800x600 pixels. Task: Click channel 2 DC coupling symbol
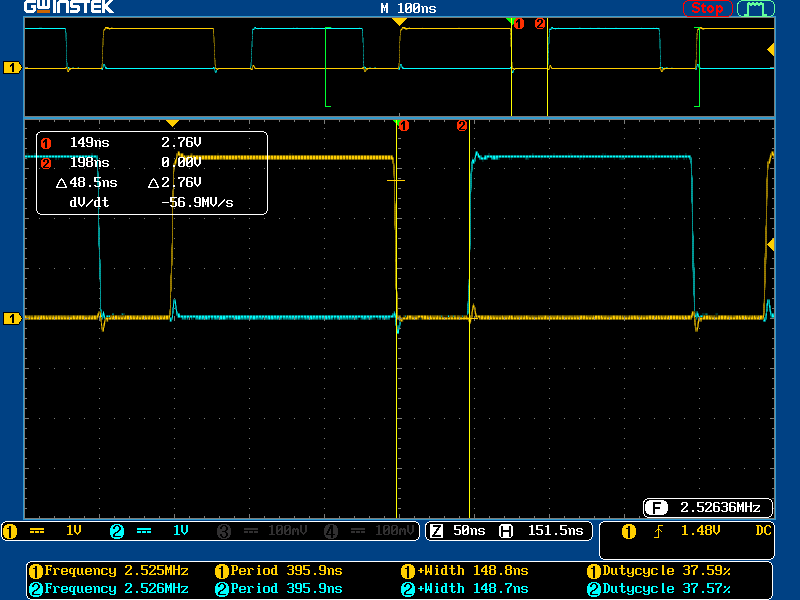tap(144, 531)
